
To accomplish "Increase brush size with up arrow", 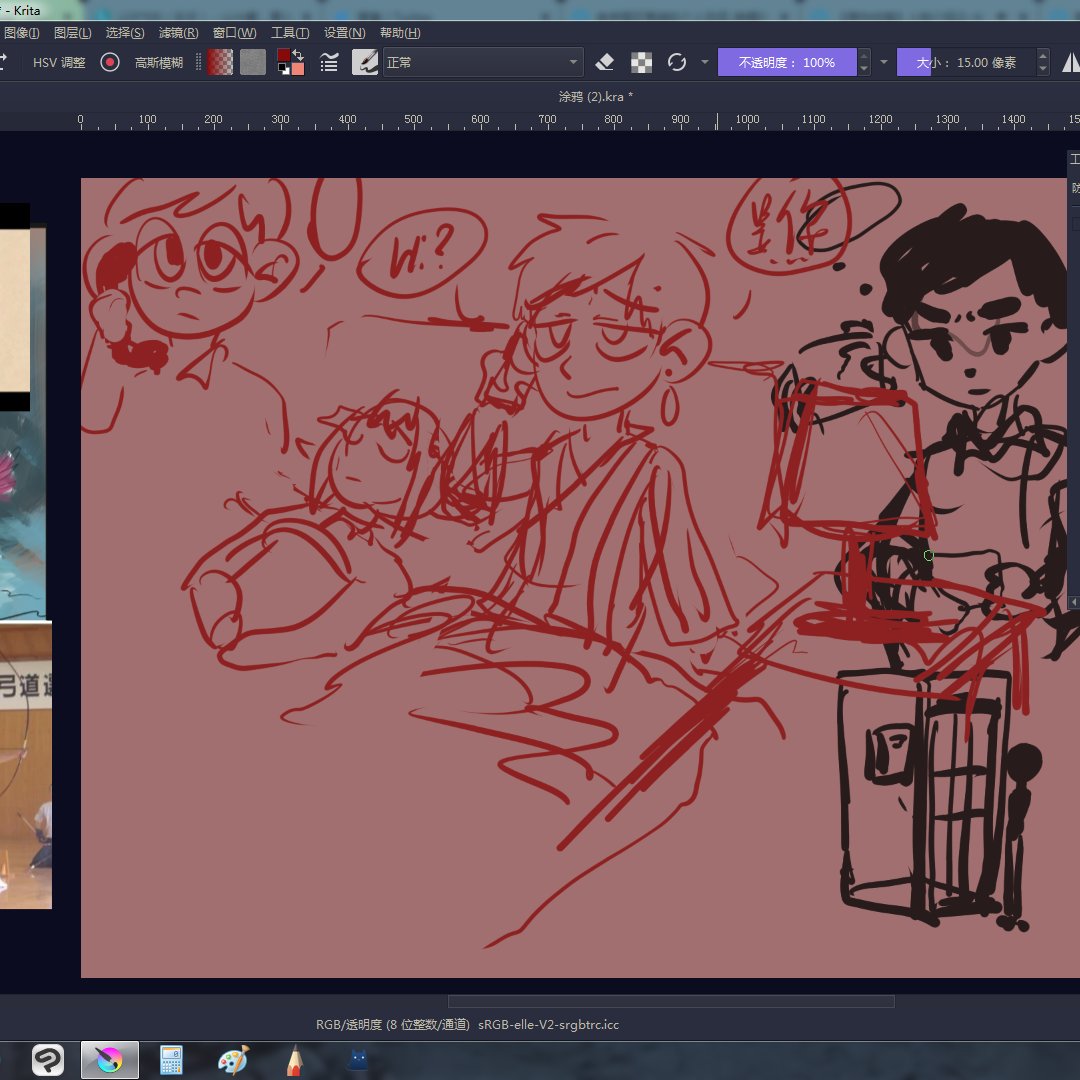I will [1043, 55].
